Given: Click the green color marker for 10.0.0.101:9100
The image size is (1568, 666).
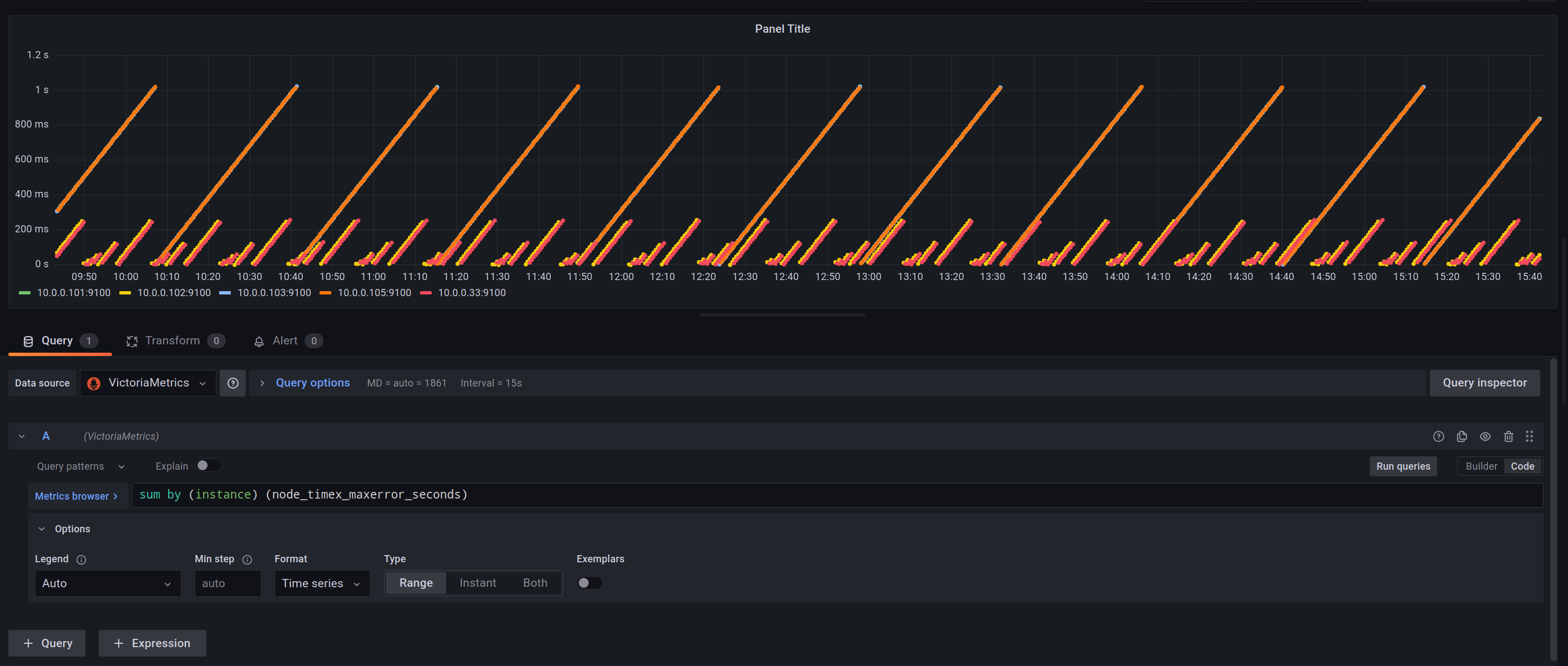Looking at the screenshot, I should point(24,293).
